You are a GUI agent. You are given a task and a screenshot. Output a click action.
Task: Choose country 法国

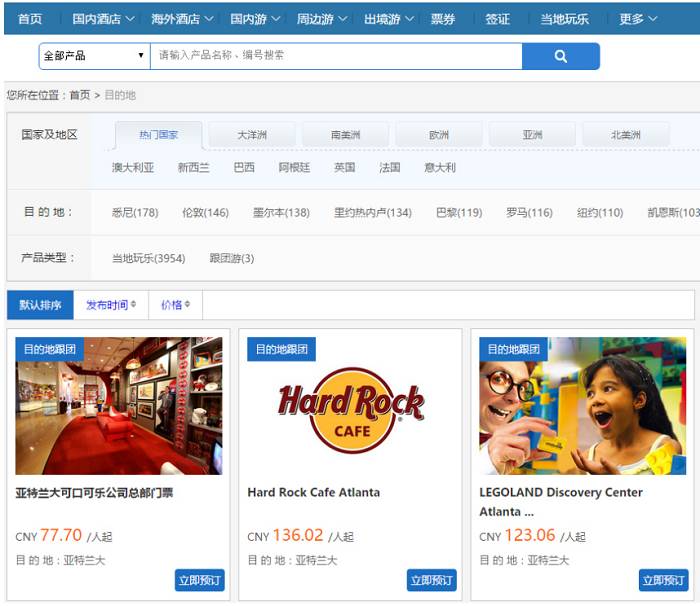390,167
